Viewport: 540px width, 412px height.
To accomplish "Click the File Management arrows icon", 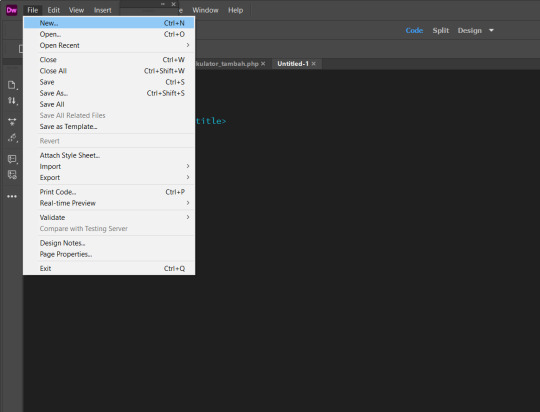I will coord(12,101).
